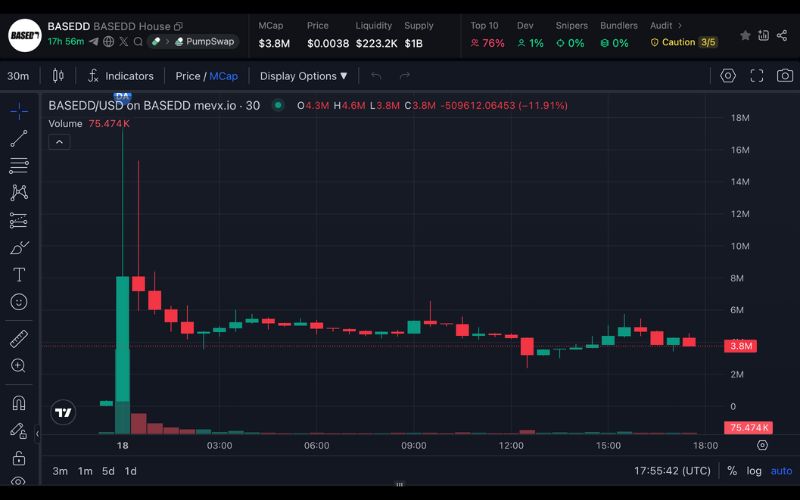800x500 pixels.
Task: Select the 3m date range
Action: (60, 471)
